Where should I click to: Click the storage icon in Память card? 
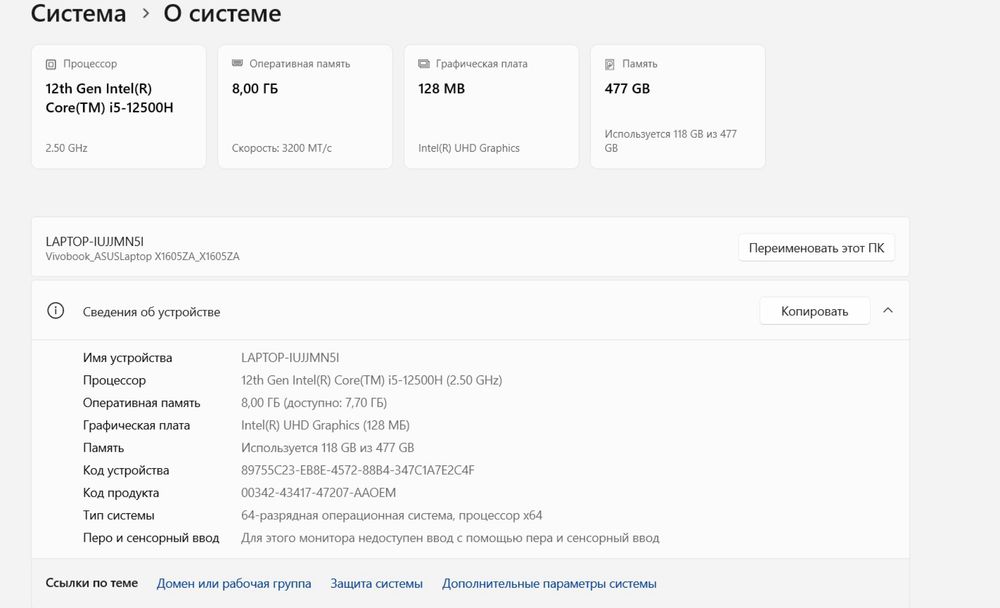pos(610,64)
